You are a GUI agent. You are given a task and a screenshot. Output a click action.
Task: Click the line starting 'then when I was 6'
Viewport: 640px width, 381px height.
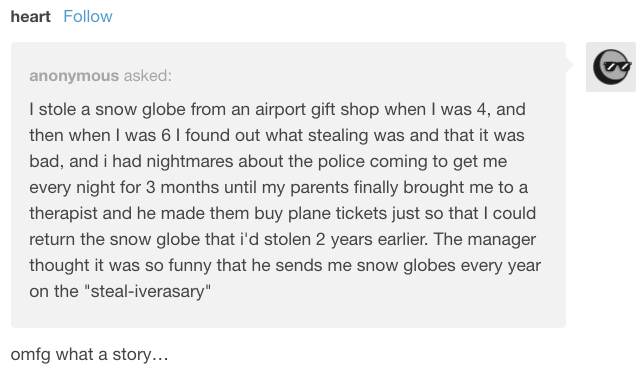pyautogui.click(x=277, y=135)
